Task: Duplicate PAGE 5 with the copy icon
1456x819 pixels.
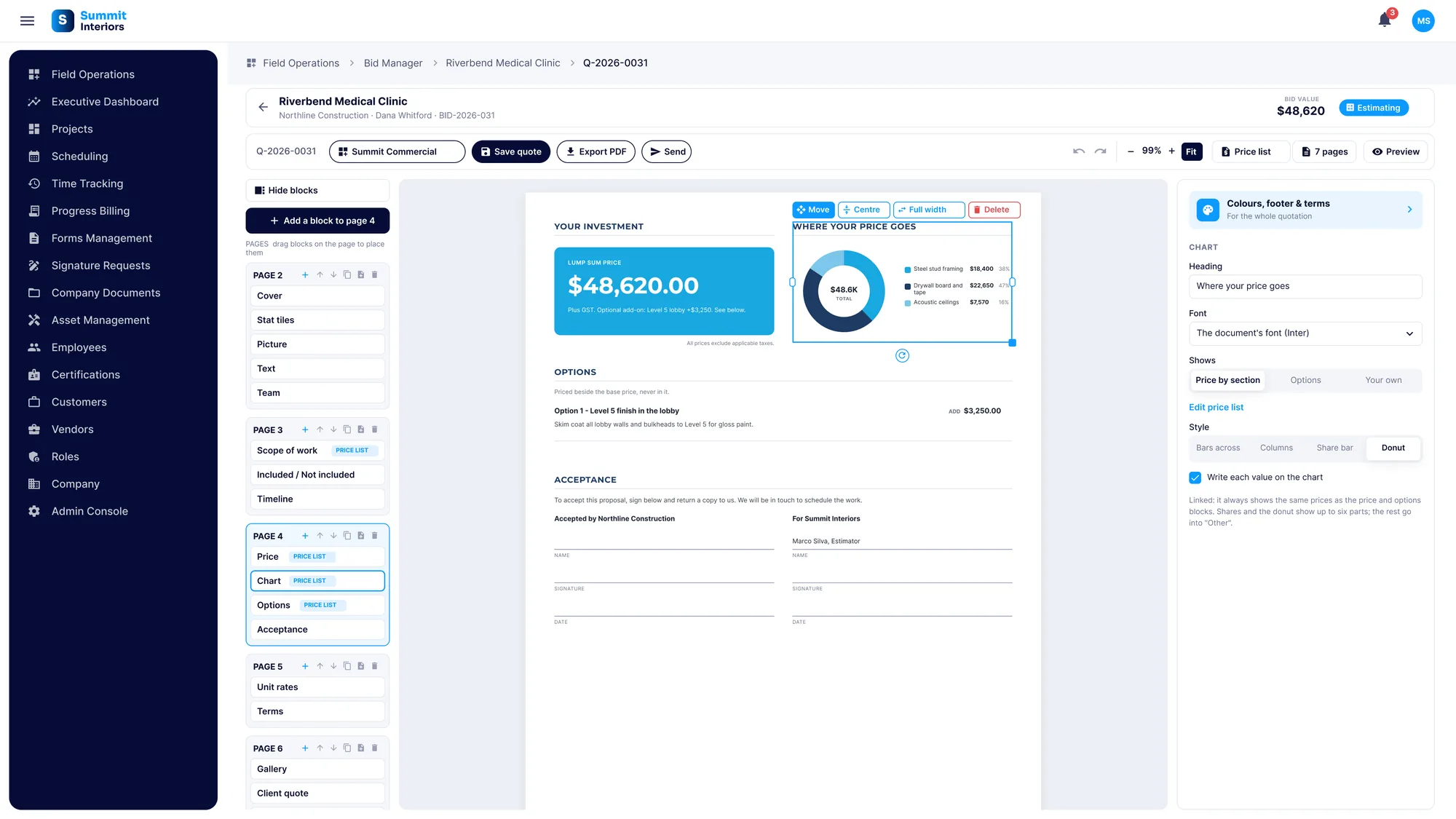Action: [x=347, y=666]
